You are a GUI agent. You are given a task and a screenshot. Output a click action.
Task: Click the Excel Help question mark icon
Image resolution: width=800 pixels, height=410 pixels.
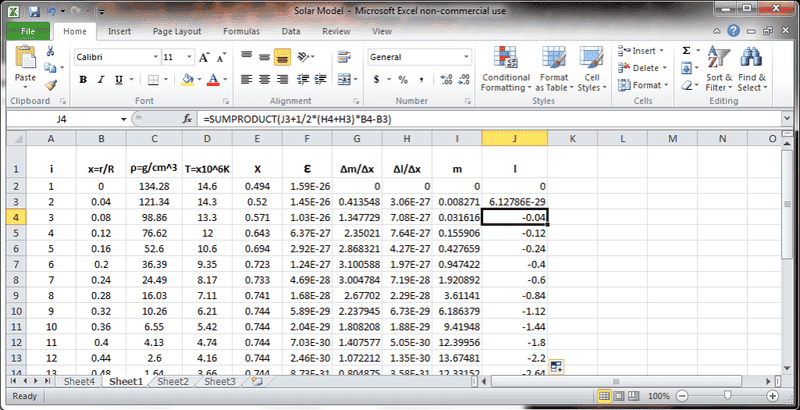click(x=733, y=31)
